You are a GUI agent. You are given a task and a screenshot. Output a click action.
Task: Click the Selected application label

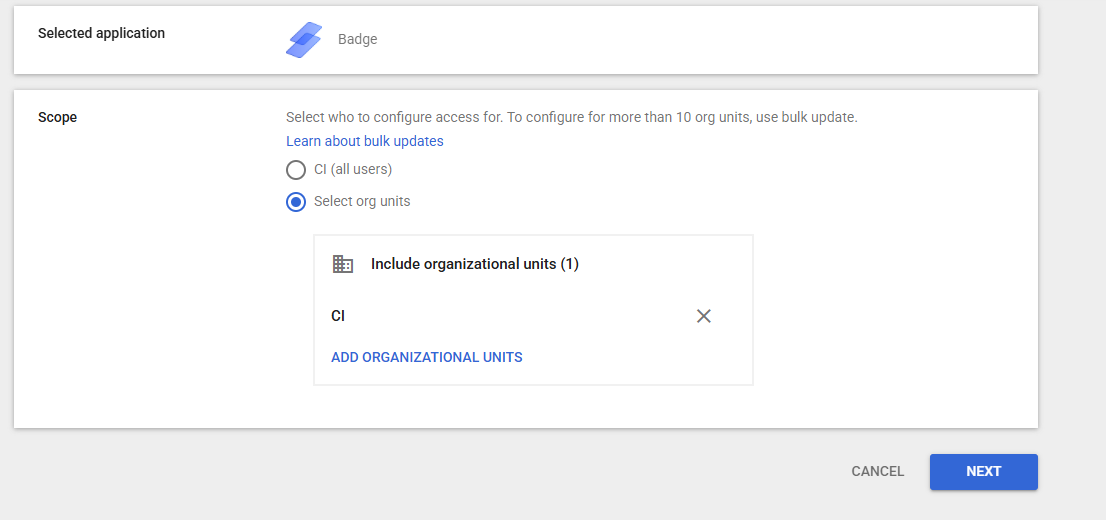pyautogui.click(x=101, y=33)
